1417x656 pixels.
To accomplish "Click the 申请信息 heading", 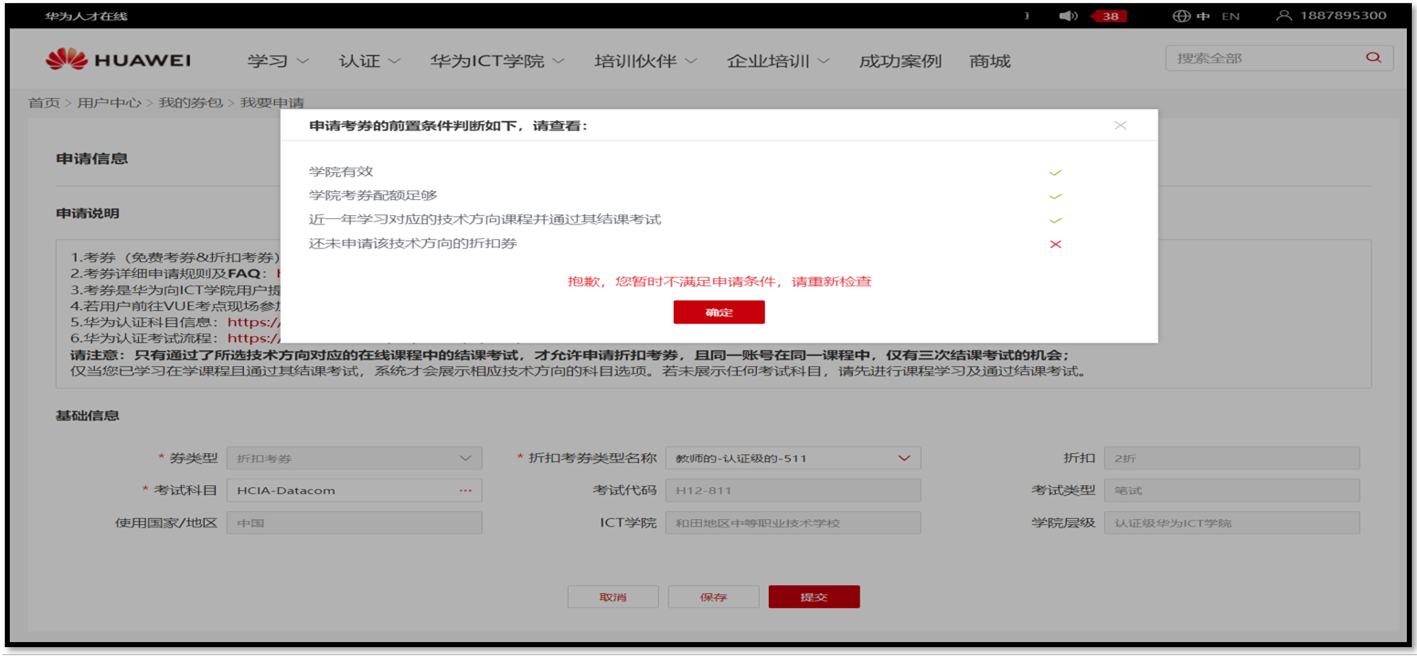I will pos(92,159).
